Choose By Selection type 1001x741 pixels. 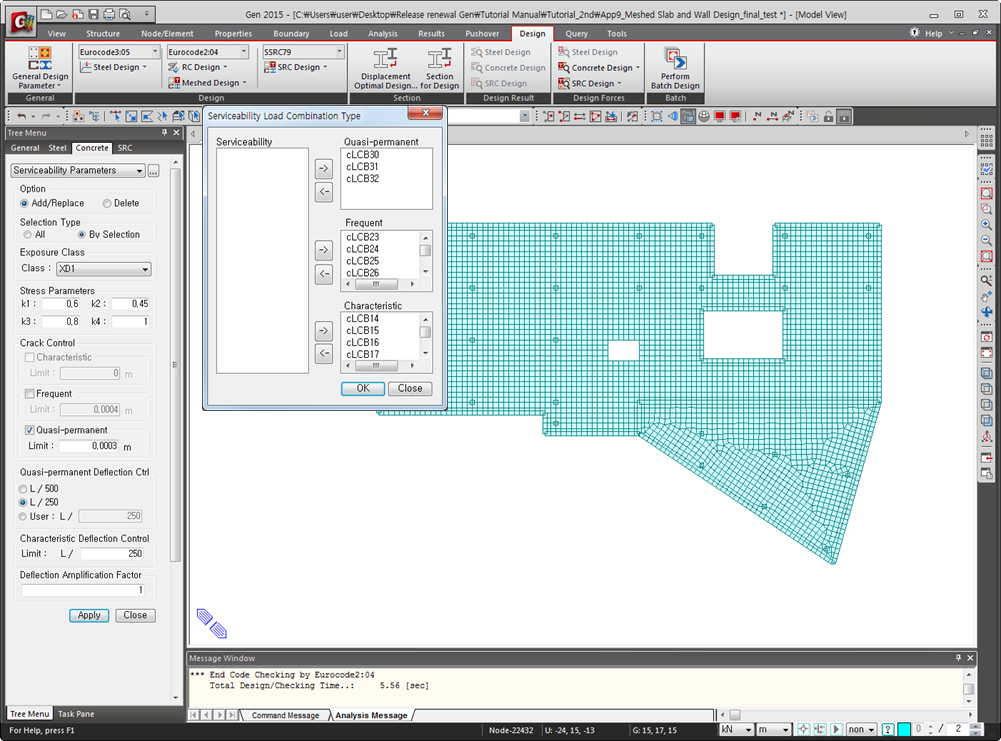tap(109, 234)
